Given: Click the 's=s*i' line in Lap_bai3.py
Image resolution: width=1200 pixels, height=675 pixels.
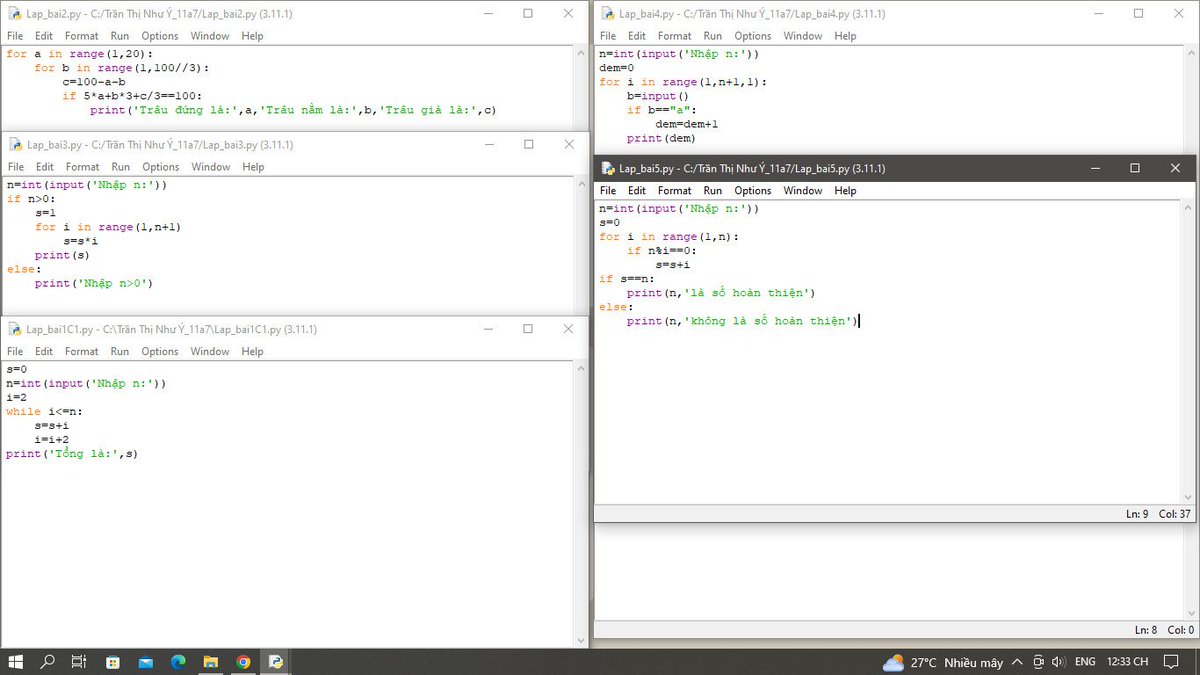Looking at the screenshot, I should 80,241.
